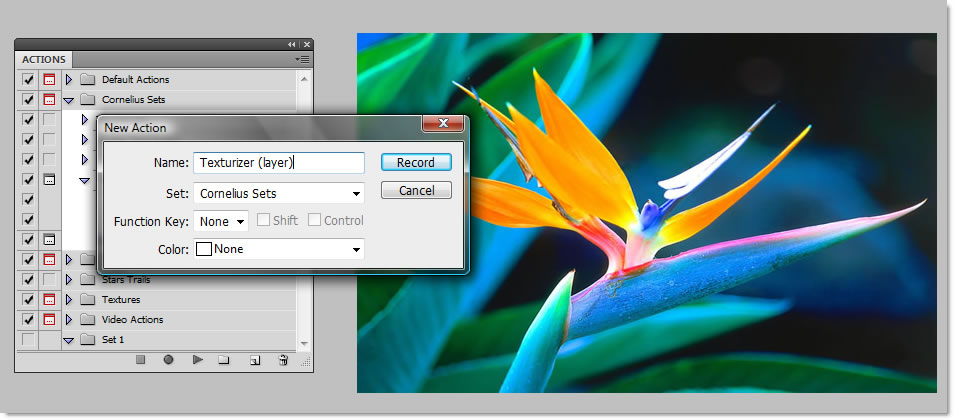954x420 pixels.
Task: Toggle dialog on/off icon for Default Actions
Action: point(49,80)
